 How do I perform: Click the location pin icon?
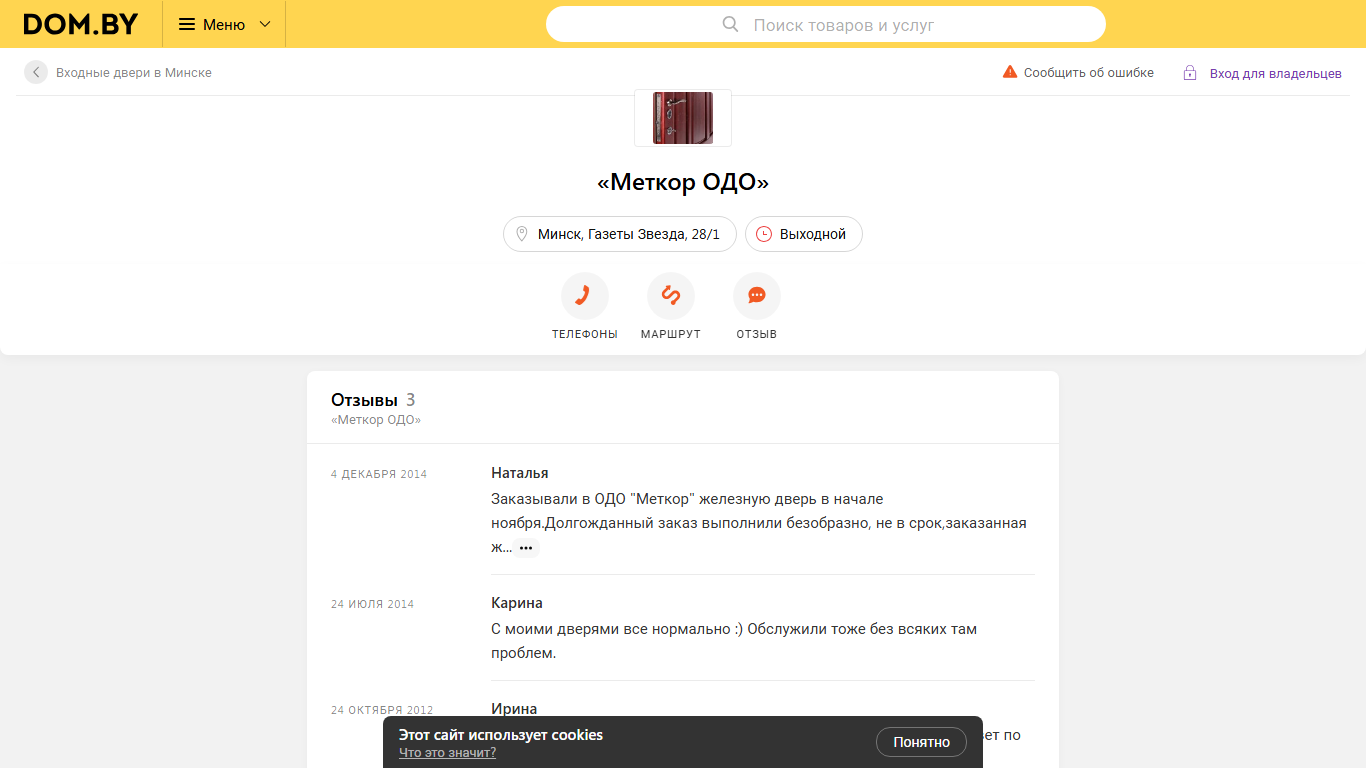[521, 234]
